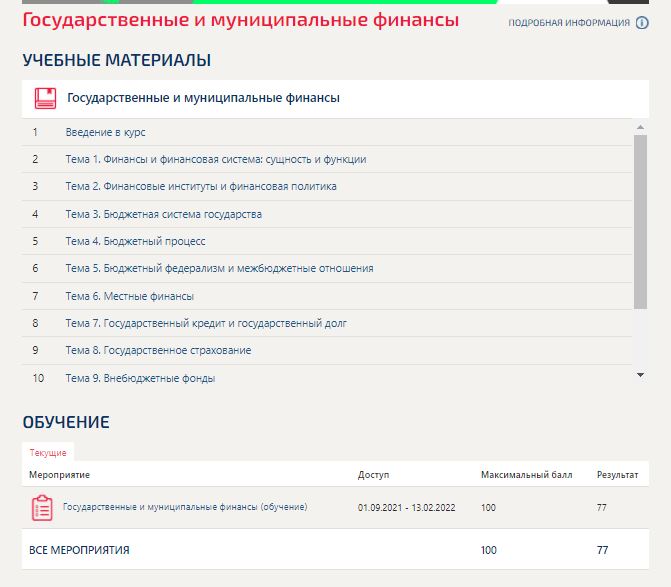Click the red page title Государственные и муниципальные финансы
This screenshot has height=587, width=671.
(x=240, y=20)
